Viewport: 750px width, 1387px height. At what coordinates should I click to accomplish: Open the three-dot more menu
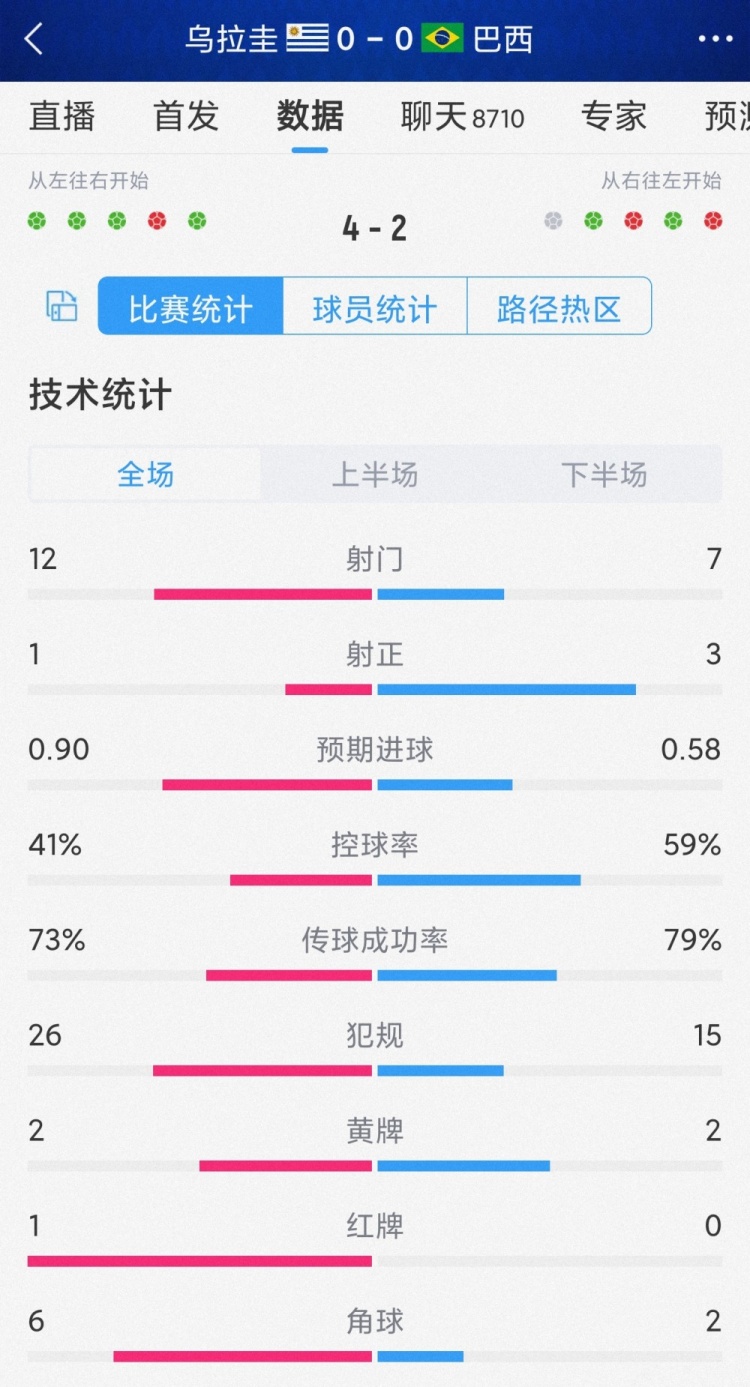pos(715,39)
